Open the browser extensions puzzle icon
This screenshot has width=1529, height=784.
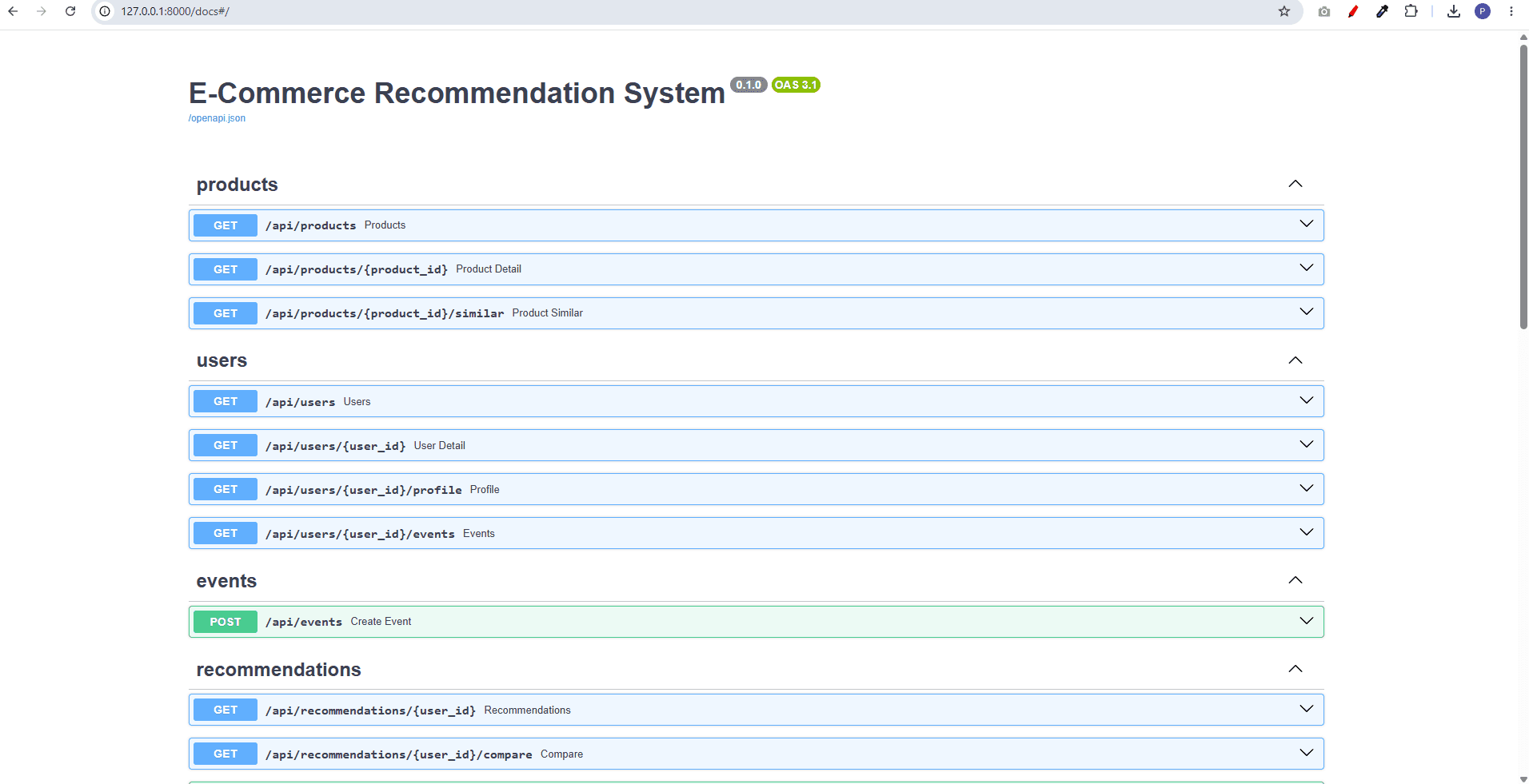click(x=1411, y=11)
